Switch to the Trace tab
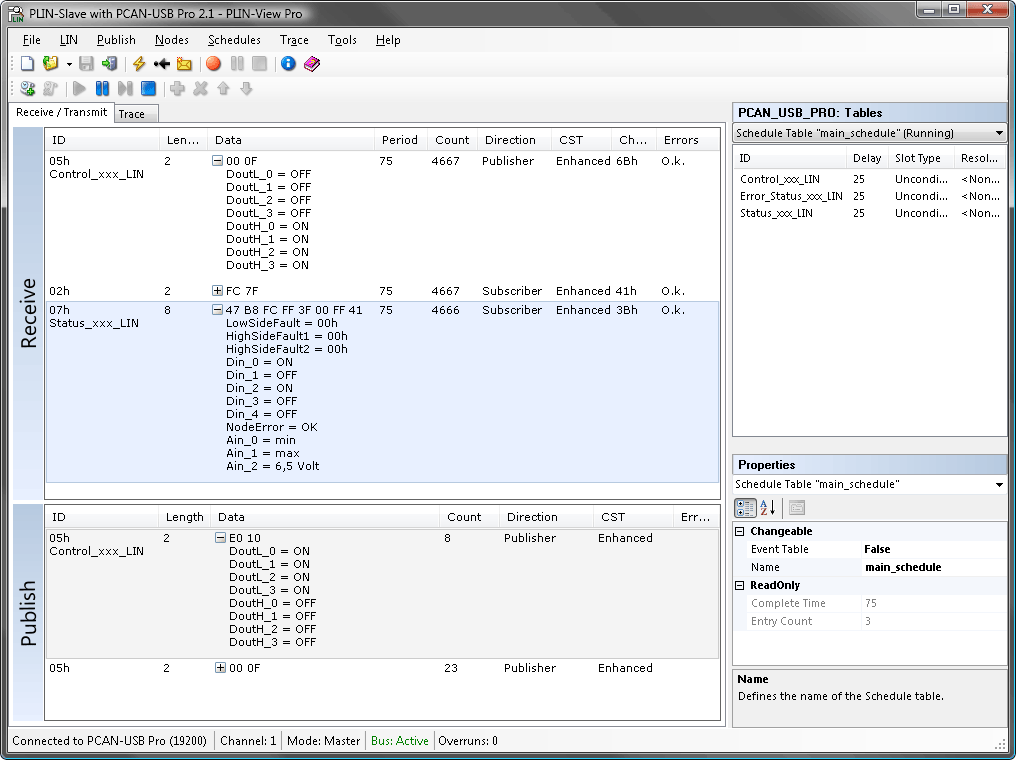Screen dimensions: 1016x760 coord(131,114)
